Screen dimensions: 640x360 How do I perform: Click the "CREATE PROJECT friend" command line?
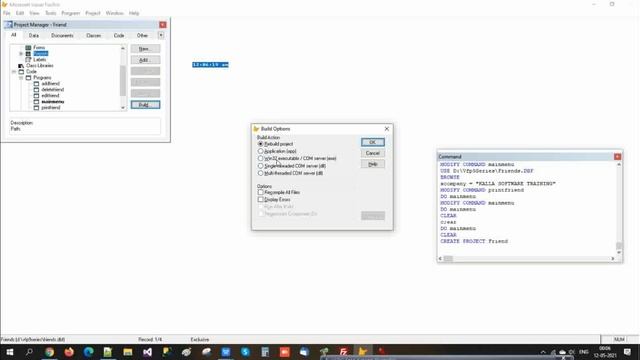click(x=474, y=241)
